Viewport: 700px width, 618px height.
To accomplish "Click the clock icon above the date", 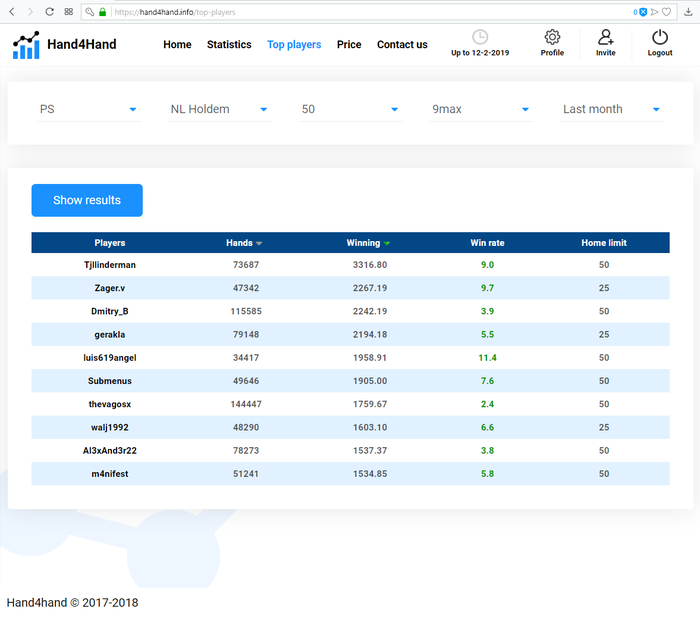I will [480, 37].
